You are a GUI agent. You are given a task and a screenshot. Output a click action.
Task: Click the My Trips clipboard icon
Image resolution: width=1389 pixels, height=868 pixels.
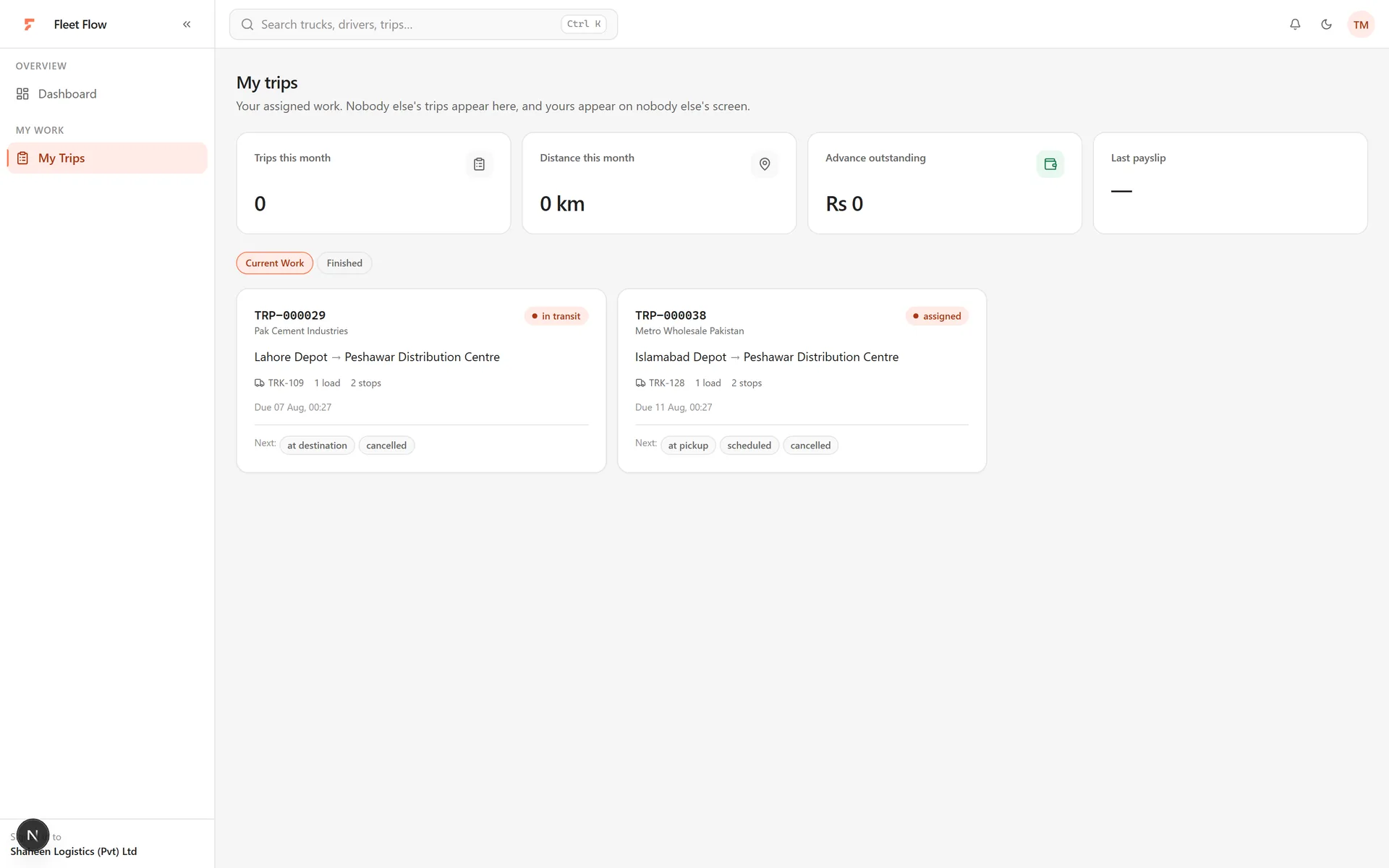22,158
